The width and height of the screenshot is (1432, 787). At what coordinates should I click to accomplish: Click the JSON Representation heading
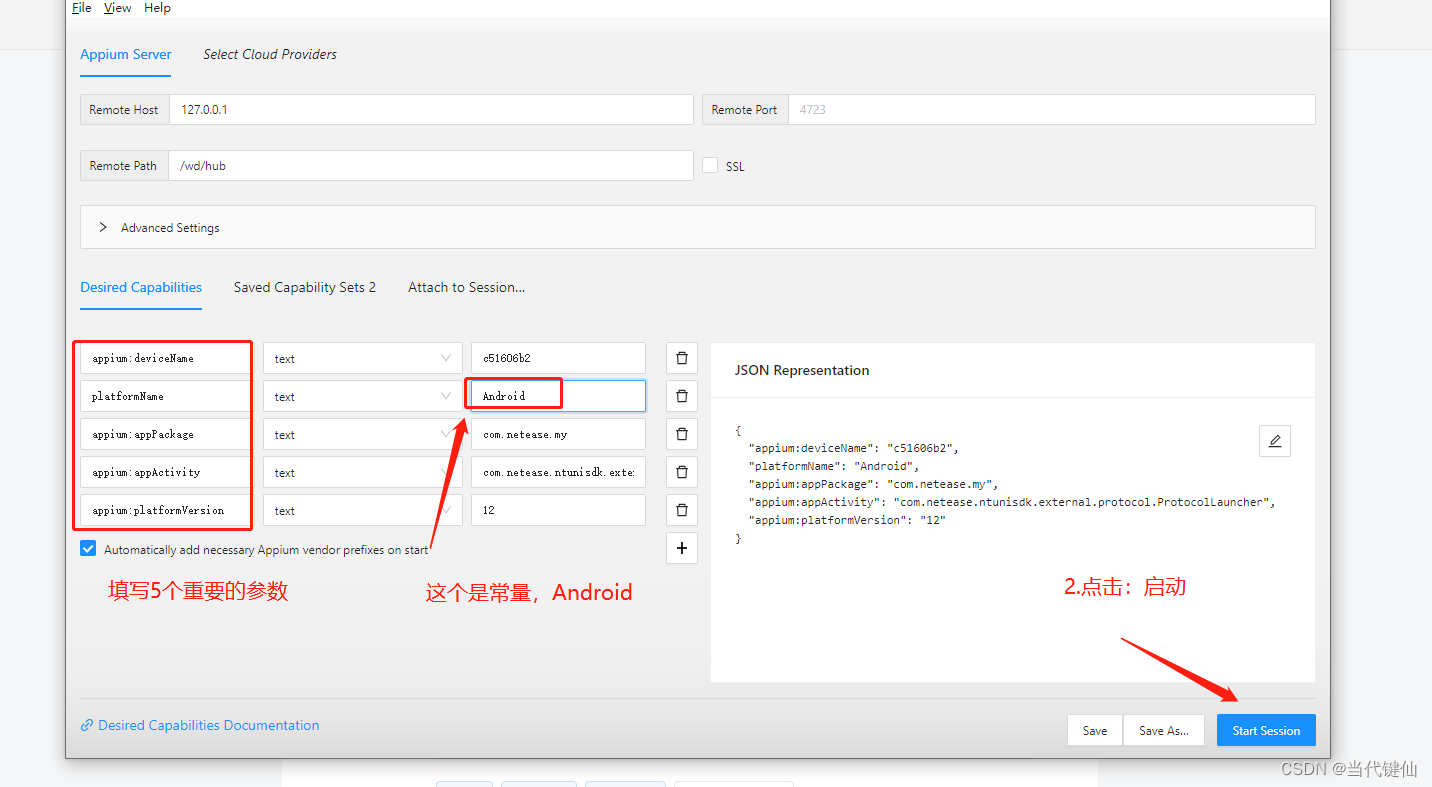pyautogui.click(x=802, y=370)
